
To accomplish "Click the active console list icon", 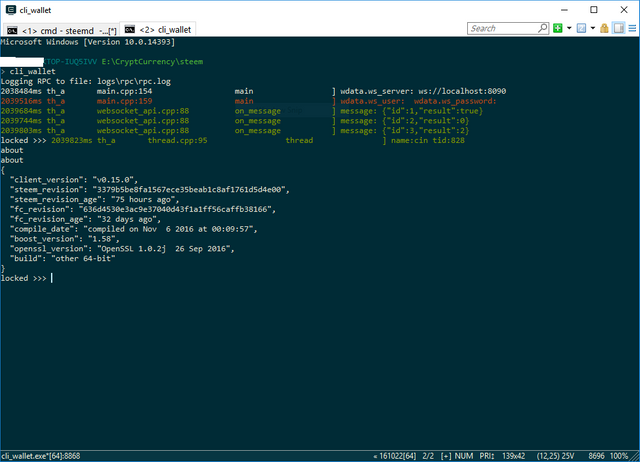I will (579, 28).
